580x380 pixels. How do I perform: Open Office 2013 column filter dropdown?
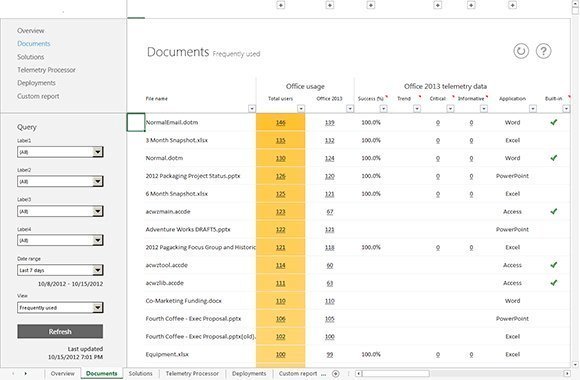tap(350, 108)
